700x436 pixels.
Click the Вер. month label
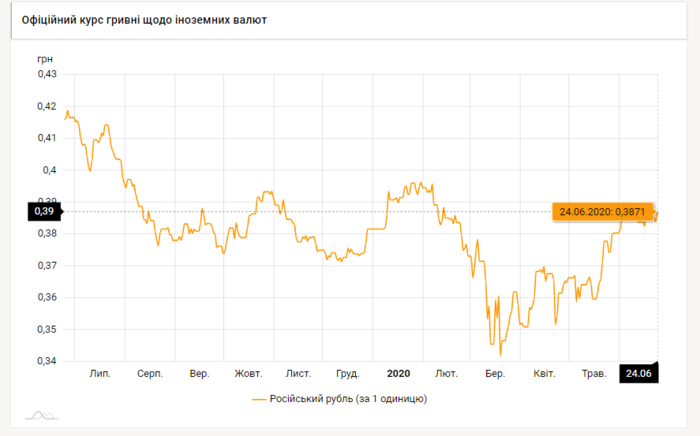199,373
